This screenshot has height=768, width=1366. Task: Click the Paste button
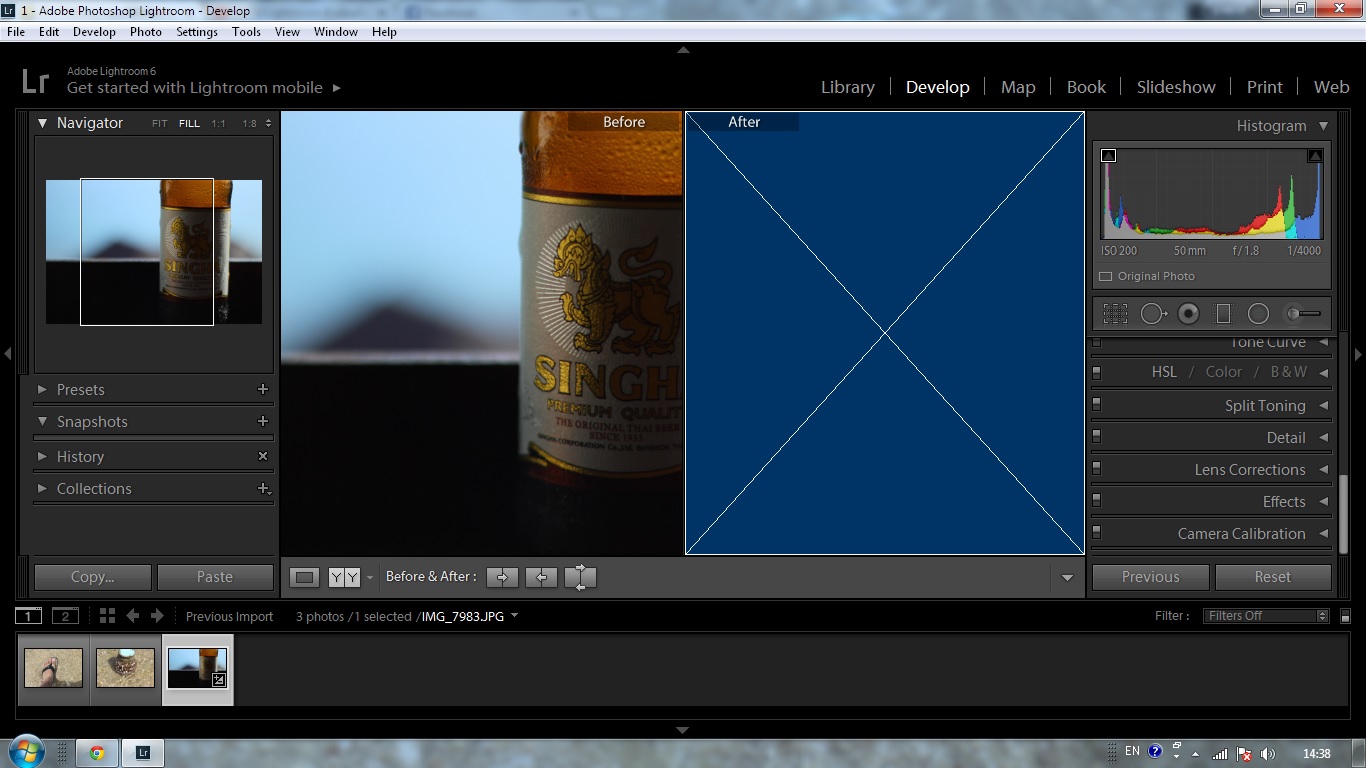click(215, 577)
